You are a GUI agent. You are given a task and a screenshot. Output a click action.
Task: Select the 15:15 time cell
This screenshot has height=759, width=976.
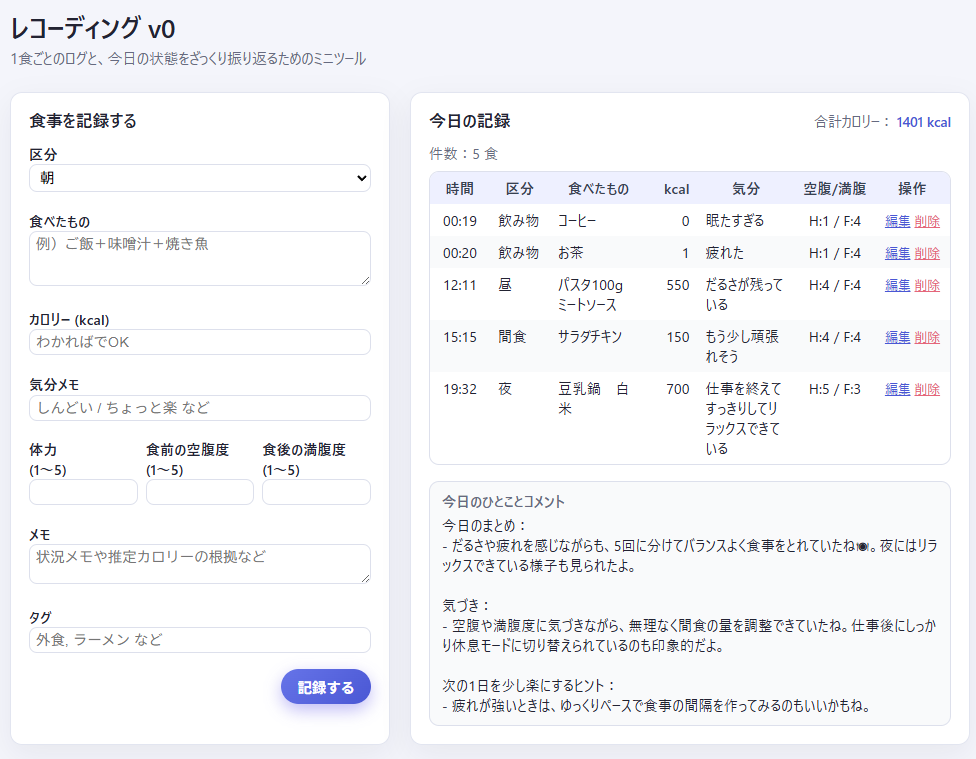coord(459,337)
